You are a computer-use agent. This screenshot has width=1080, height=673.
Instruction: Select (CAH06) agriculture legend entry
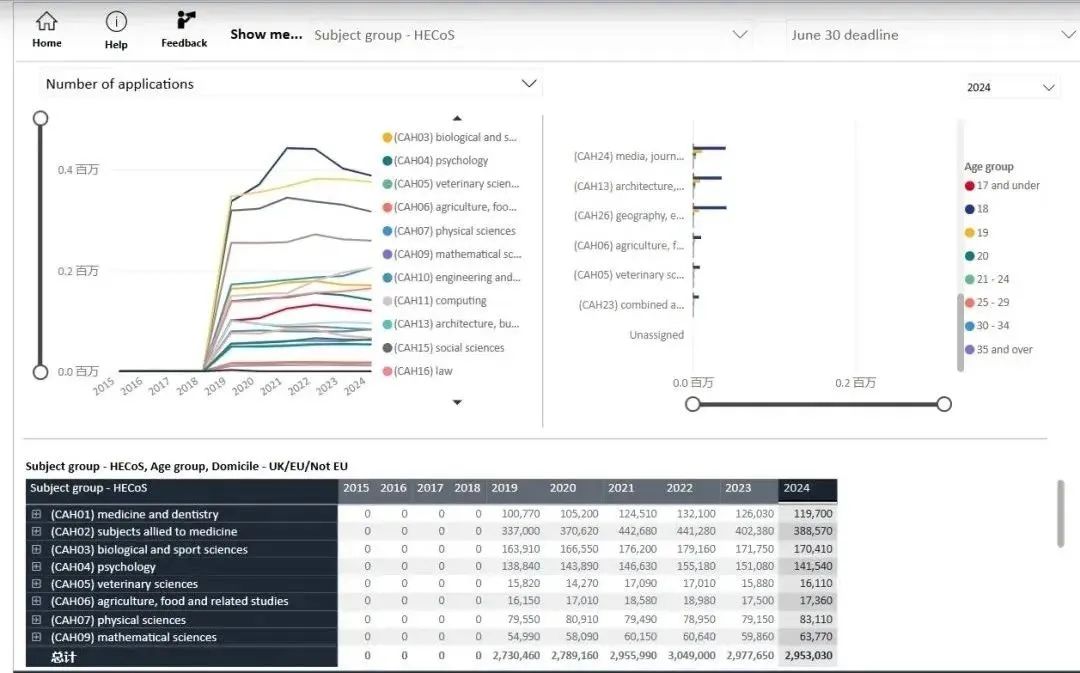coord(450,207)
